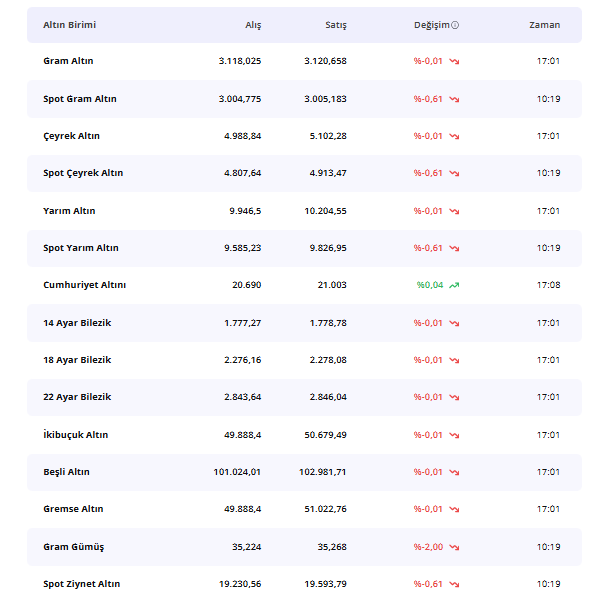Image resolution: width=597 pixels, height=598 pixels.
Task: Click the down-trend arrow in Spot Ziynet Altın row
Action: click(454, 584)
